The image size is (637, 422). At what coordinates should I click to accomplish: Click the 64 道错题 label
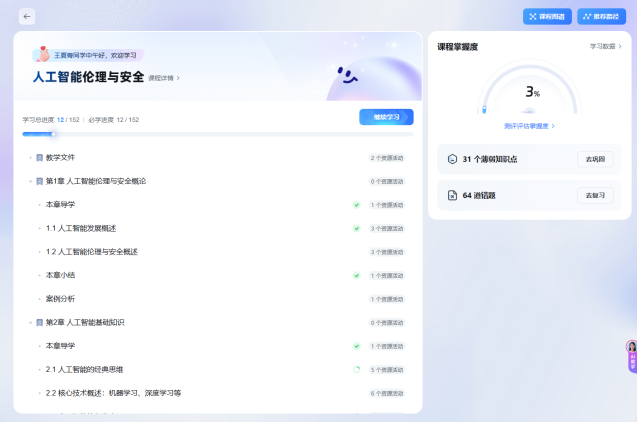479,195
